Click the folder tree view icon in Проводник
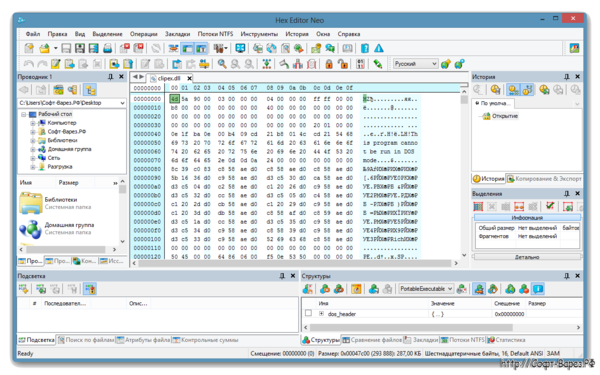The height and width of the screenshot is (375, 600). click(x=90, y=90)
